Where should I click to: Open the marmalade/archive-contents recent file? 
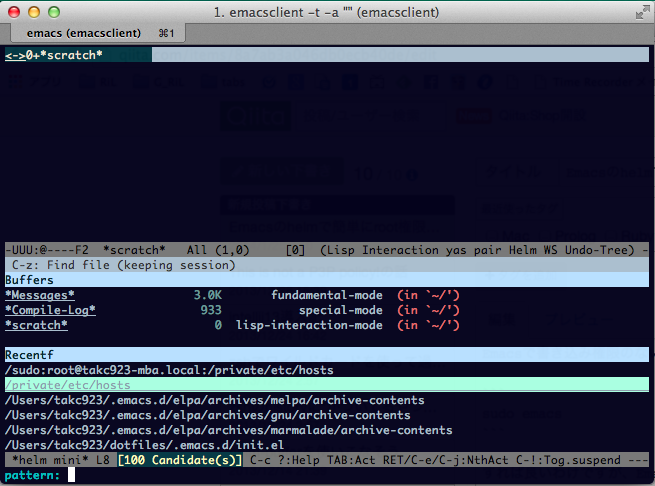click(228, 430)
